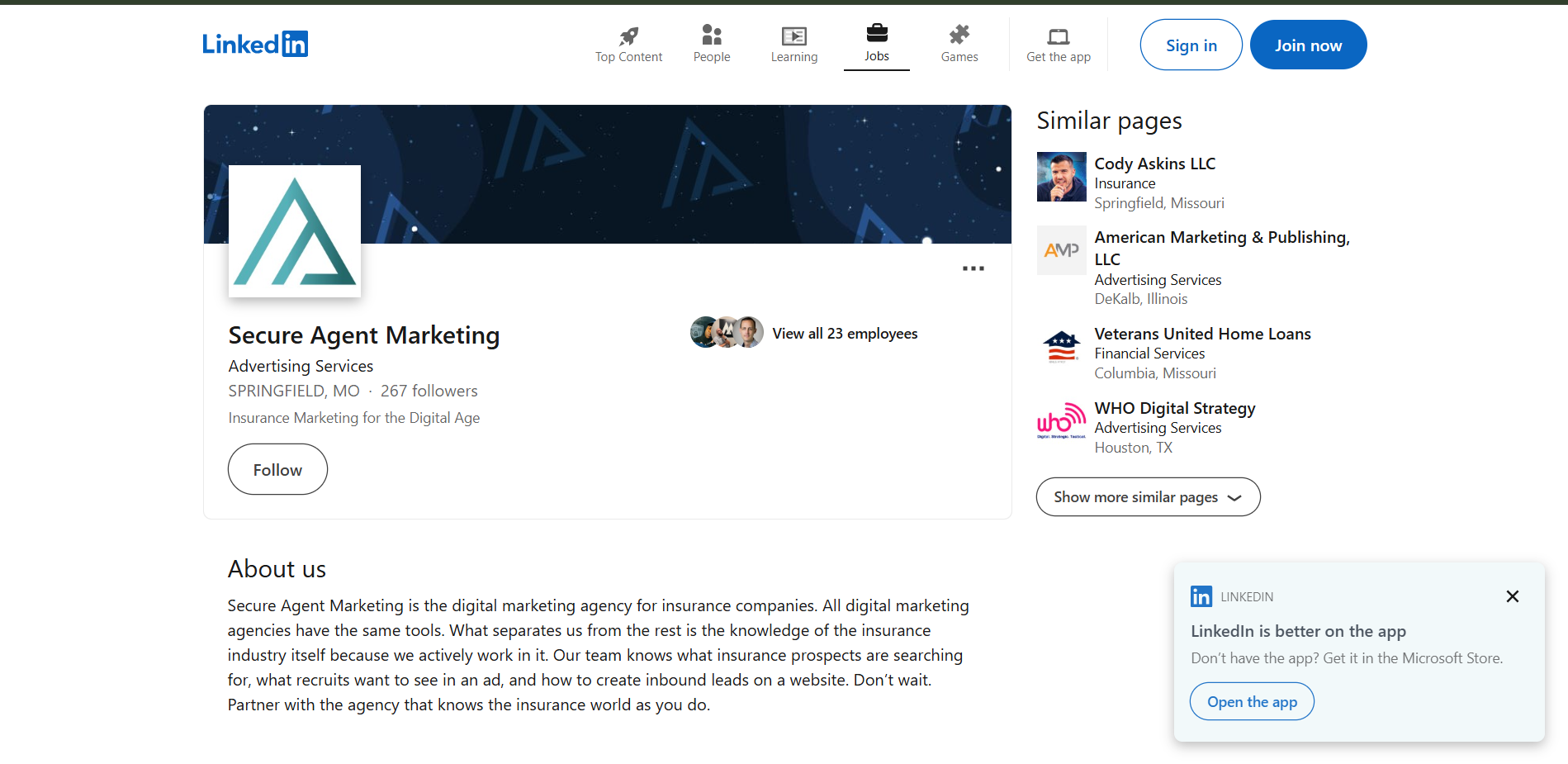
Task: Click 'Houston, TX' location text
Action: (1134, 448)
